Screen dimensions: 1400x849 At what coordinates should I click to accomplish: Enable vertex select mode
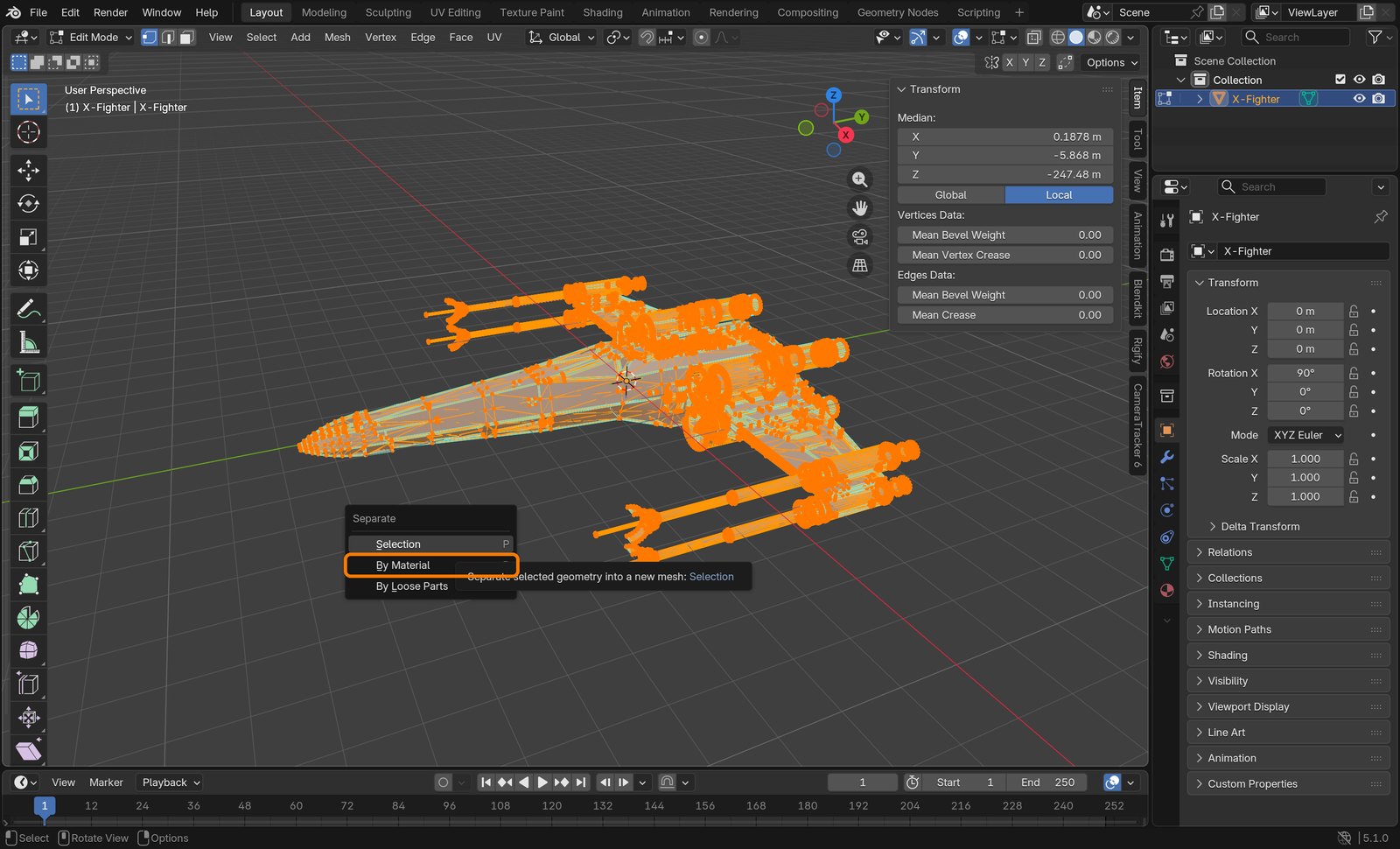[x=150, y=38]
